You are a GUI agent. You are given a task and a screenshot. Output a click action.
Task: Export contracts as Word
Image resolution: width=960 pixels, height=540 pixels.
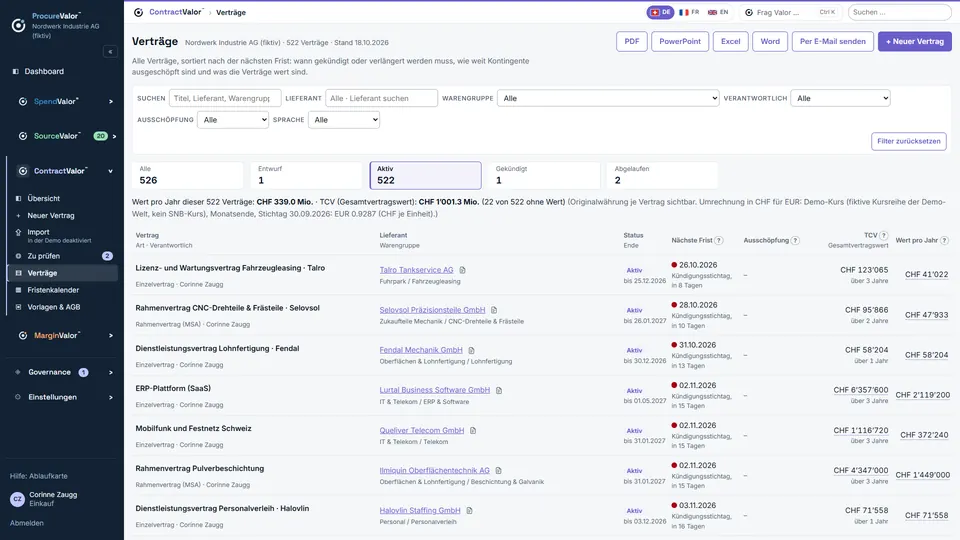click(x=770, y=42)
